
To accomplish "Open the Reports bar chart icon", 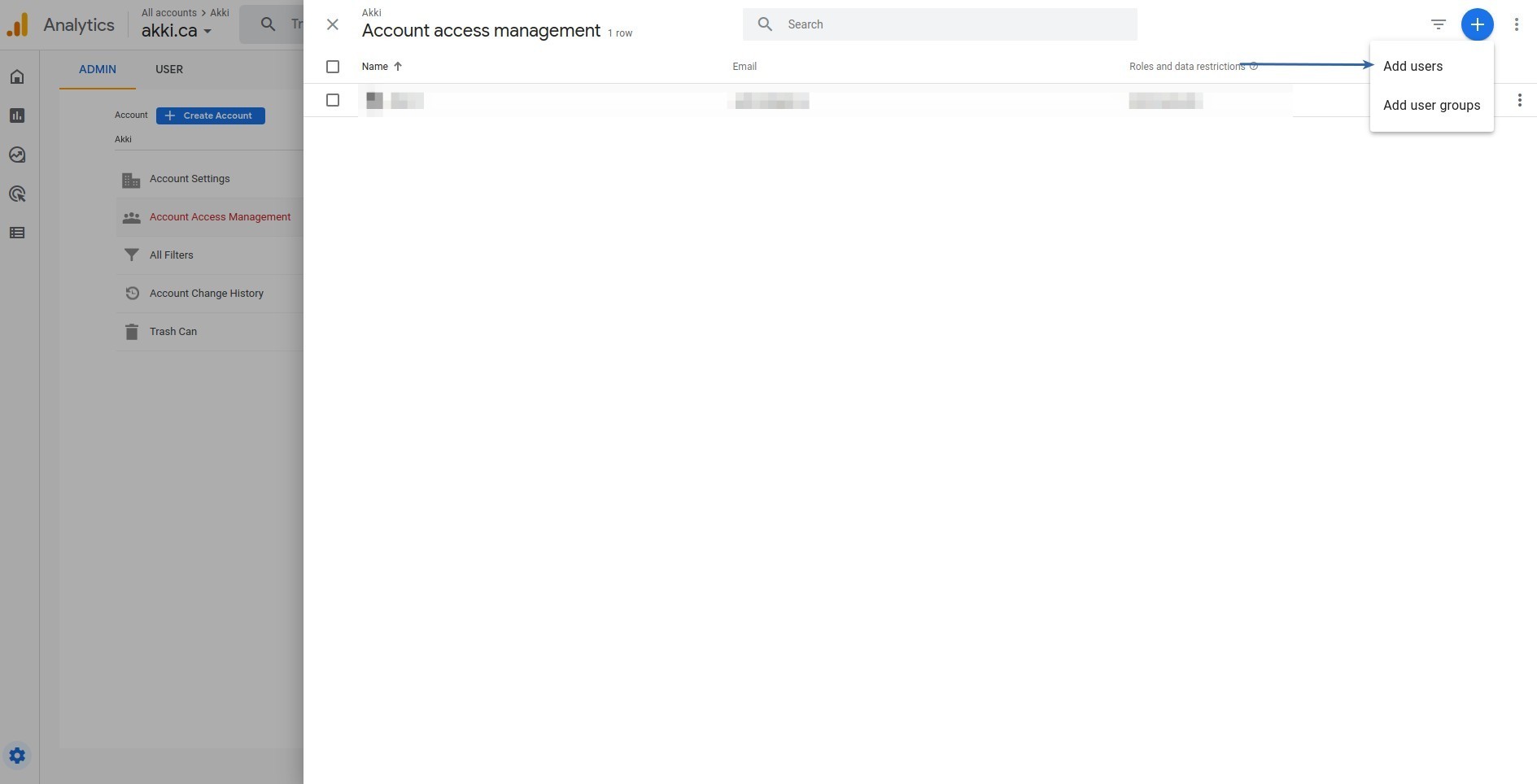I will pos(17,115).
